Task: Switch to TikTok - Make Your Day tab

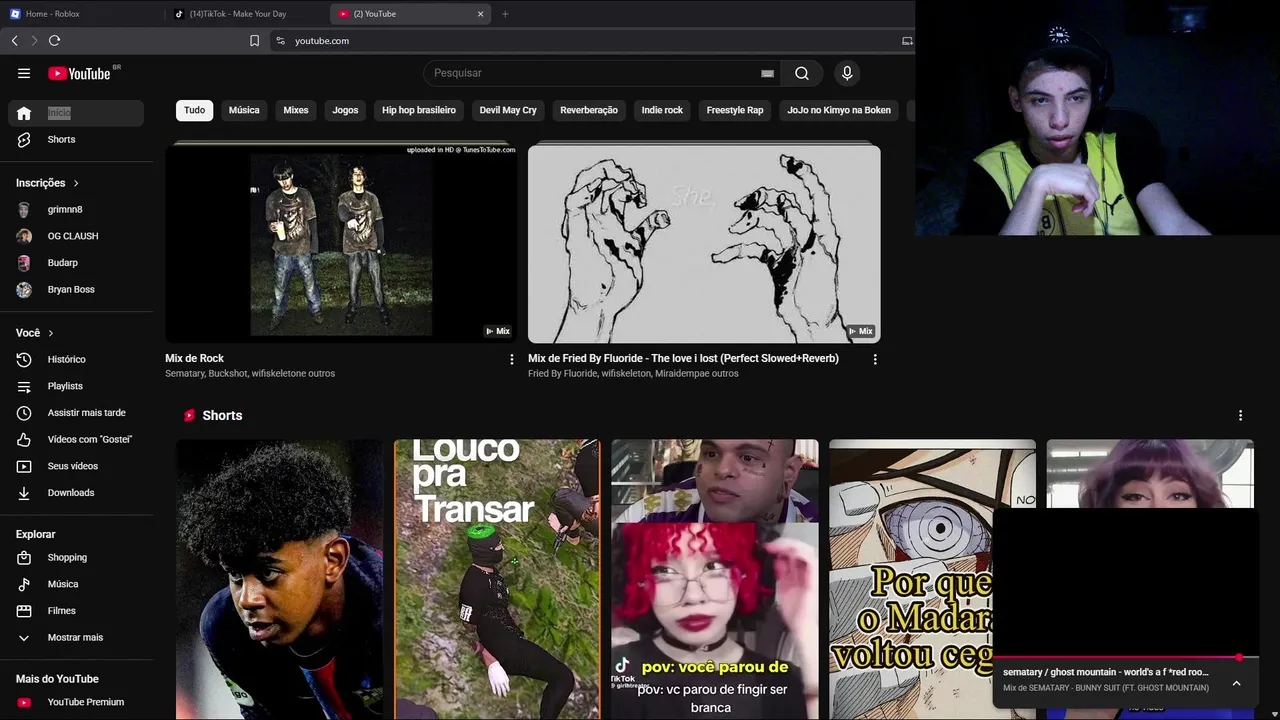Action: click(245, 14)
